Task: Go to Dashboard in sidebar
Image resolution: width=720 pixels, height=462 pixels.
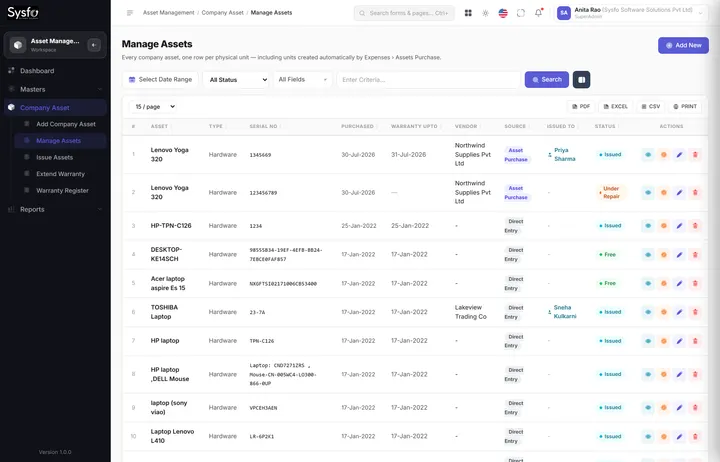Action: 55,71
